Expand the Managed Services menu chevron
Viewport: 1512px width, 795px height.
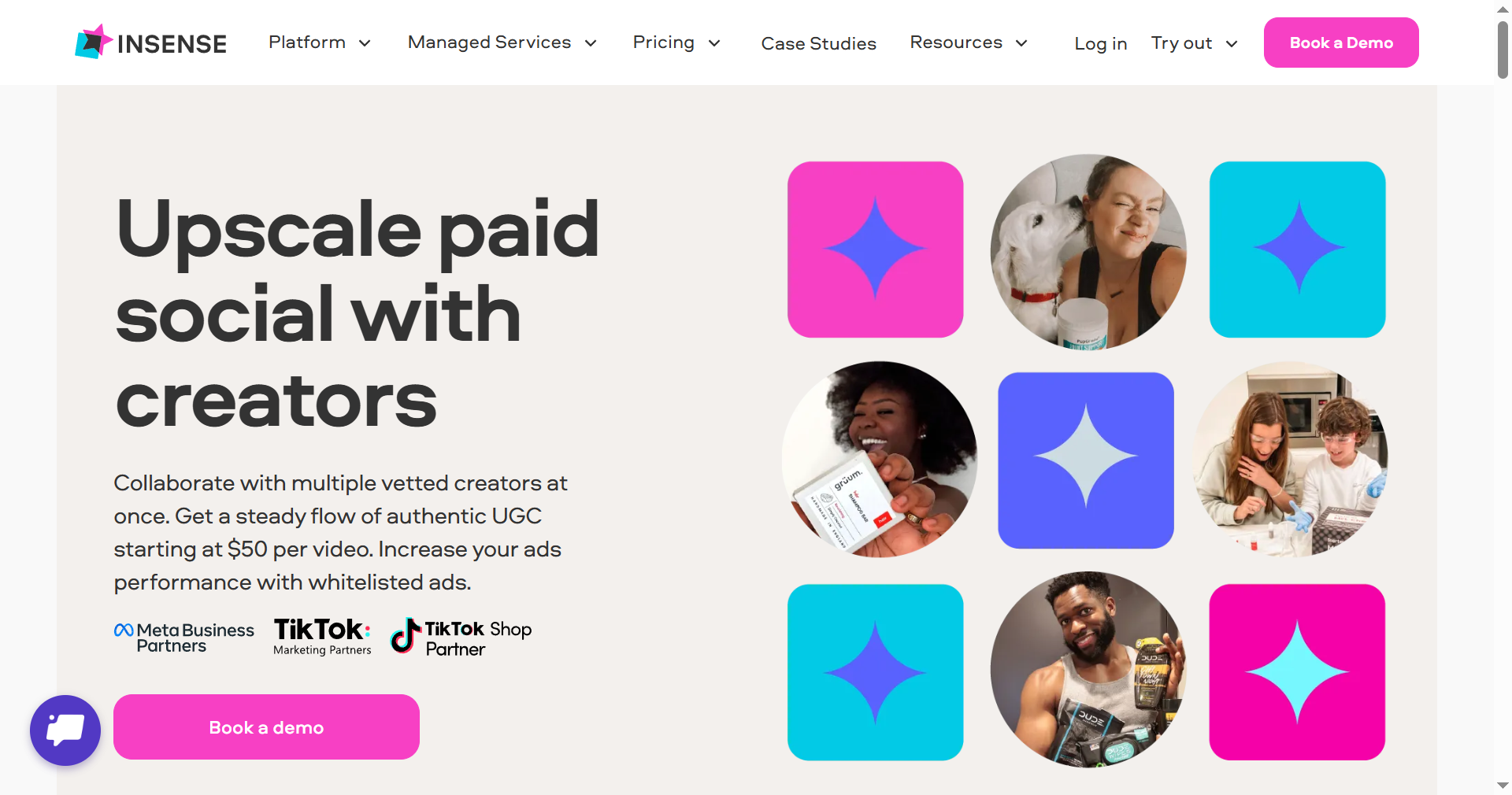click(591, 43)
